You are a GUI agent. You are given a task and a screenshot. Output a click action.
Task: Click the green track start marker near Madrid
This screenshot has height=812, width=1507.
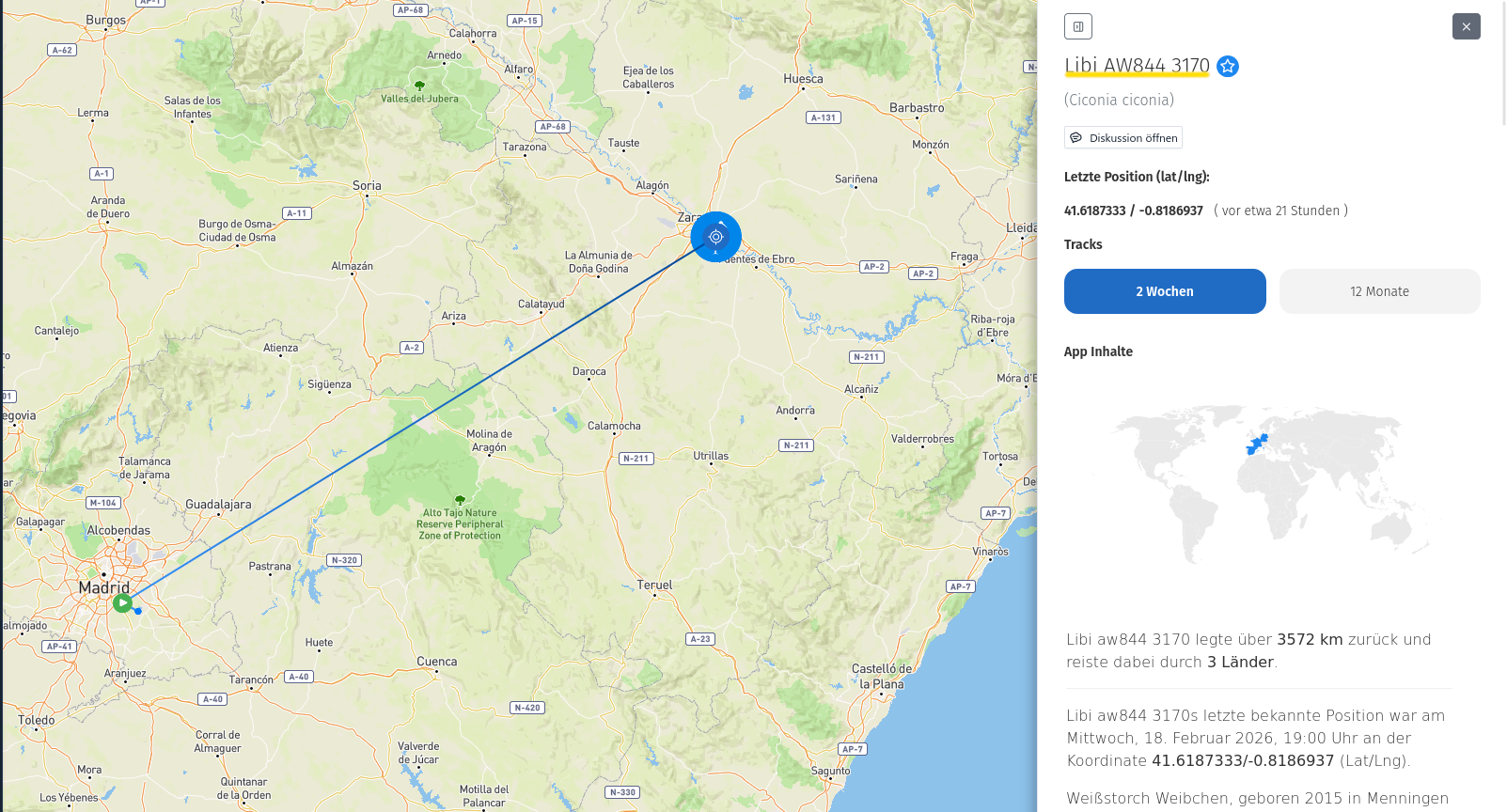coord(122,602)
